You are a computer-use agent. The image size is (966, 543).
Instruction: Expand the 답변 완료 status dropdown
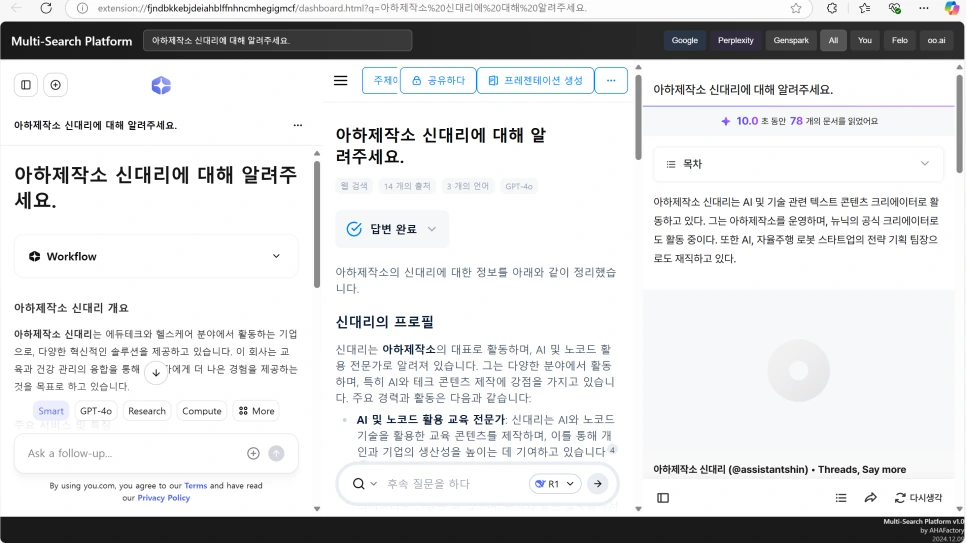point(392,229)
